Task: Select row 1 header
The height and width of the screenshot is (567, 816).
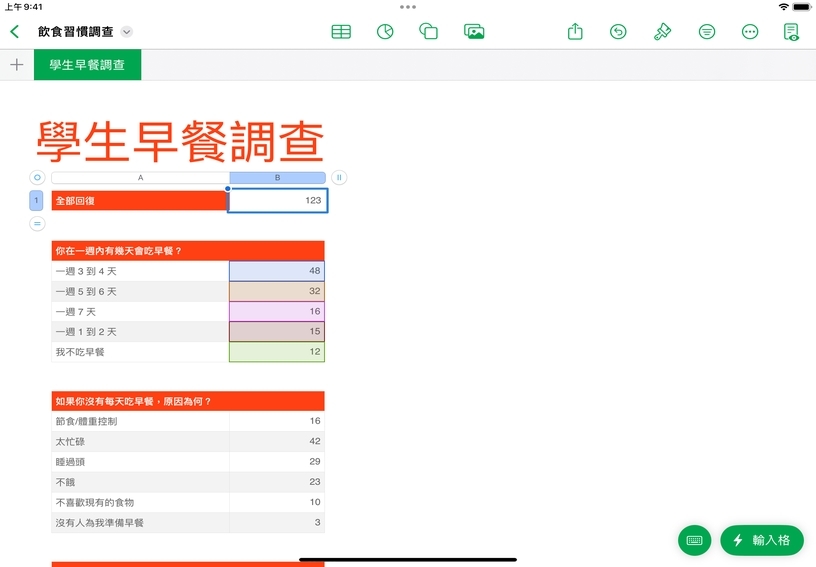Action: click(36, 201)
